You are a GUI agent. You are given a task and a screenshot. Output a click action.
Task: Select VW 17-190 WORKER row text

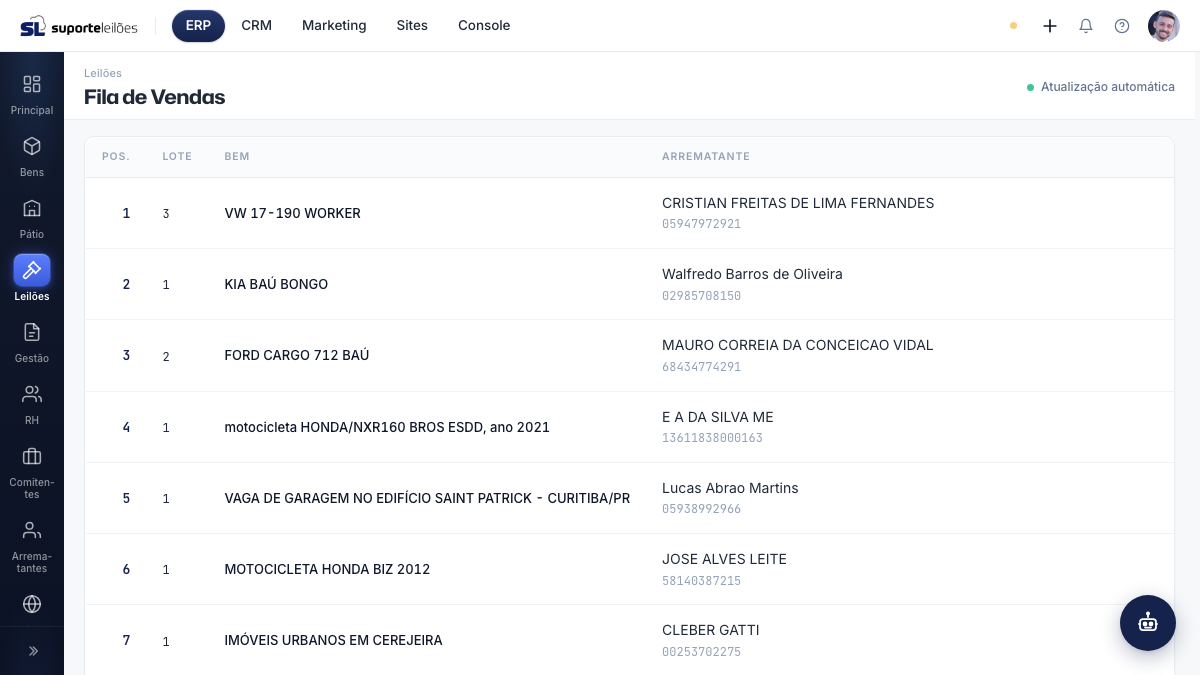[x=292, y=213]
